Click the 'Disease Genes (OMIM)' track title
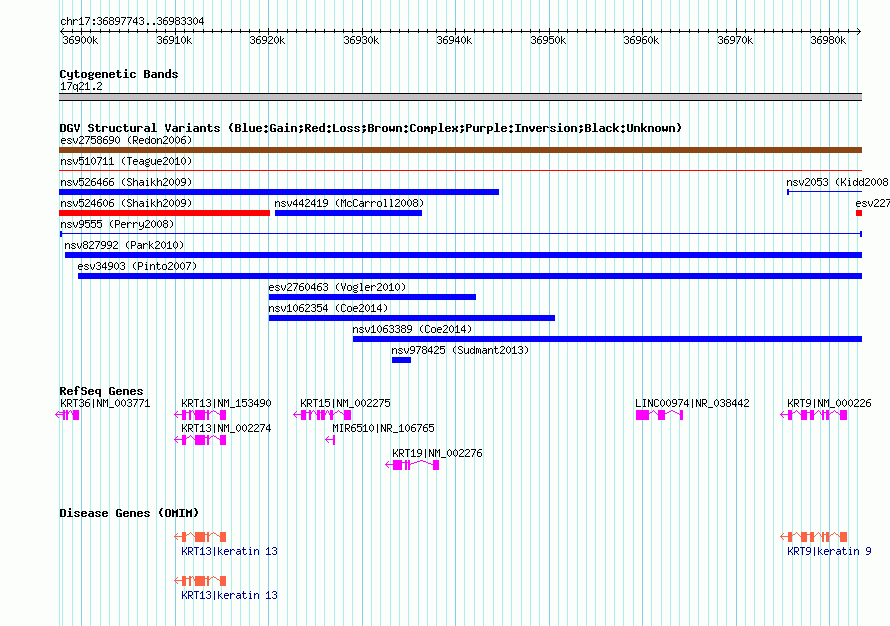Image resolution: width=890 pixels, height=626 pixels. tap(129, 513)
